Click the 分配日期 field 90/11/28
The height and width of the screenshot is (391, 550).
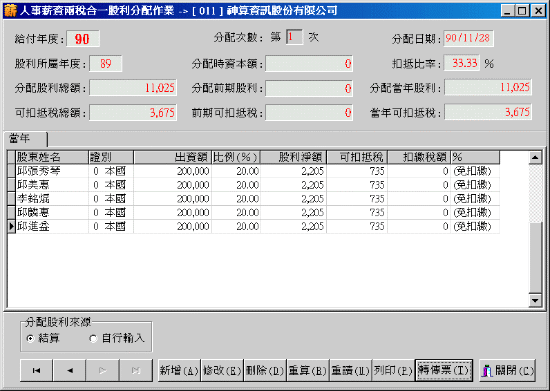click(468, 38)
